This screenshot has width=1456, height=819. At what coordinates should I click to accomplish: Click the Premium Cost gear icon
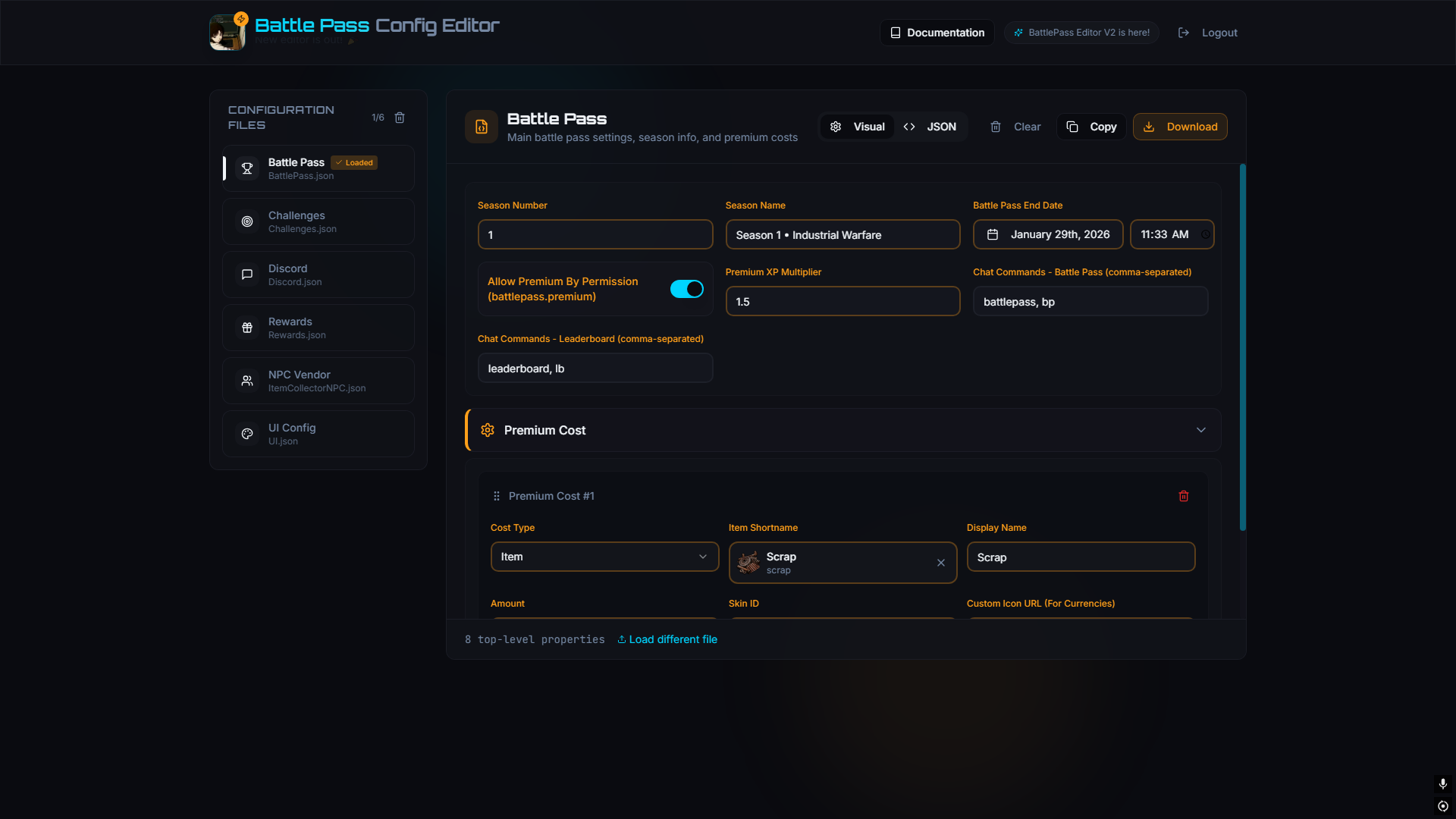click(x=488, y=430)
